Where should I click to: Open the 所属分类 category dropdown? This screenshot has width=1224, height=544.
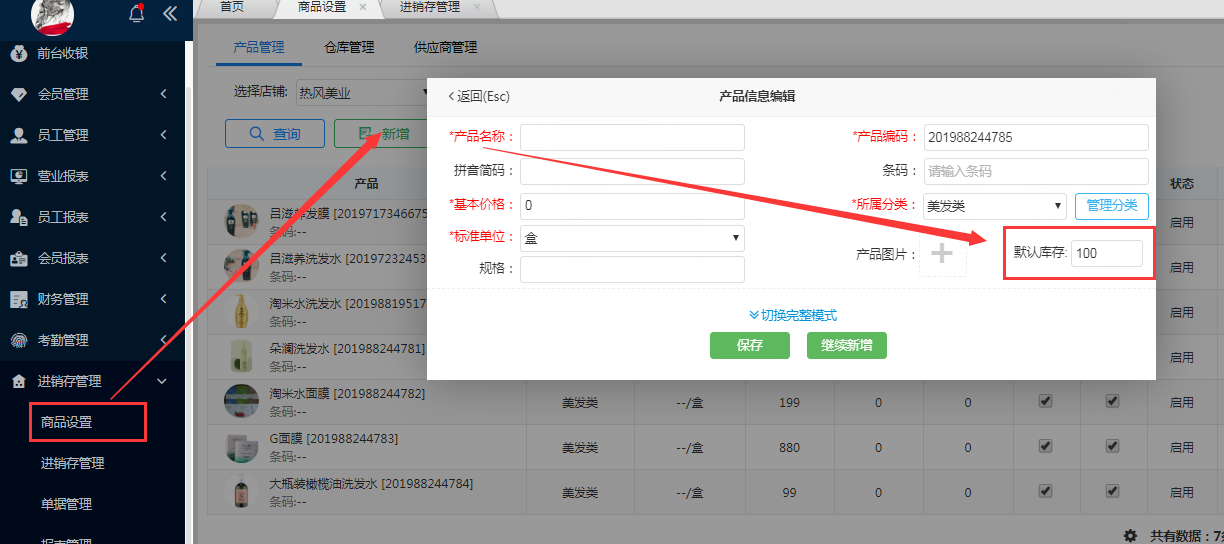tap(995, 206)
